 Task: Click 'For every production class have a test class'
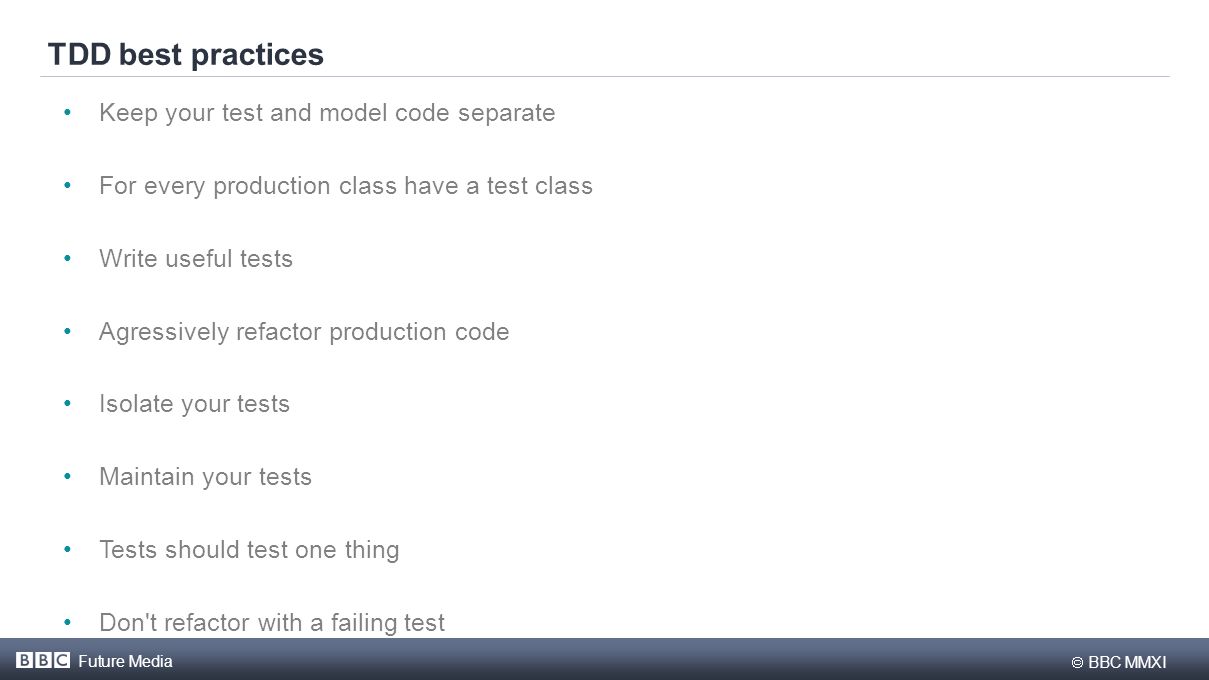[346, 186]
